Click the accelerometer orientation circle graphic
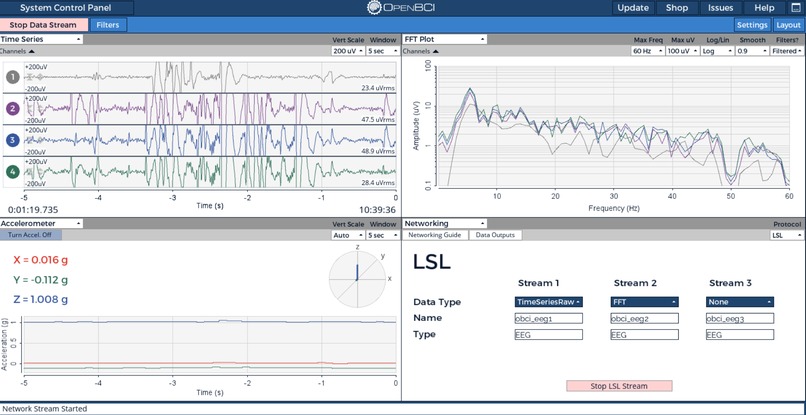806x415 pixels. tap(357, 279)
